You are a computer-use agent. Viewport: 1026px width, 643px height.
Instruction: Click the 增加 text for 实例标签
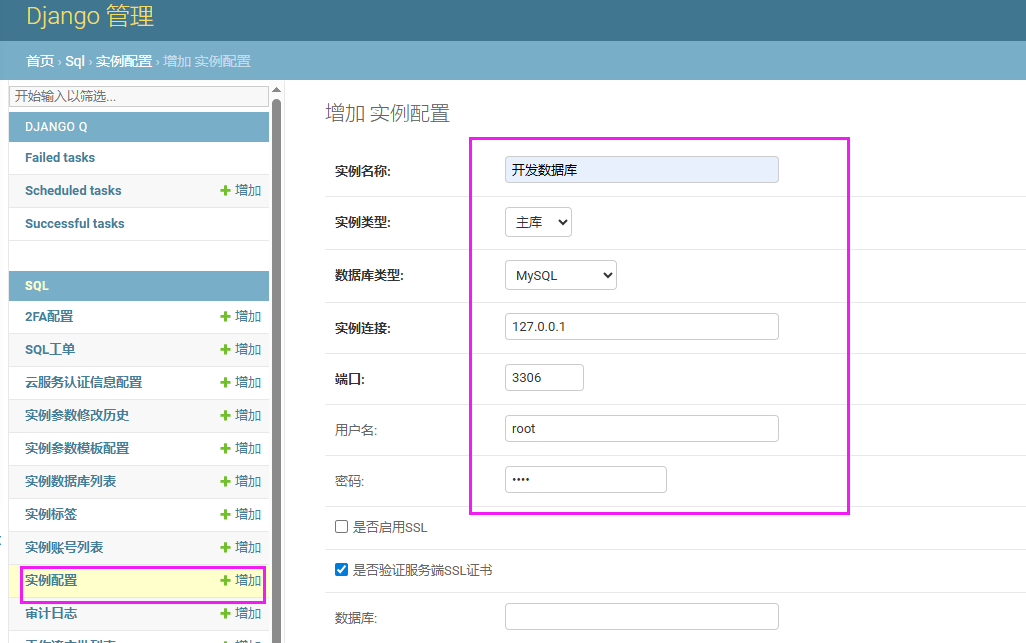click(x=248, y=515)
